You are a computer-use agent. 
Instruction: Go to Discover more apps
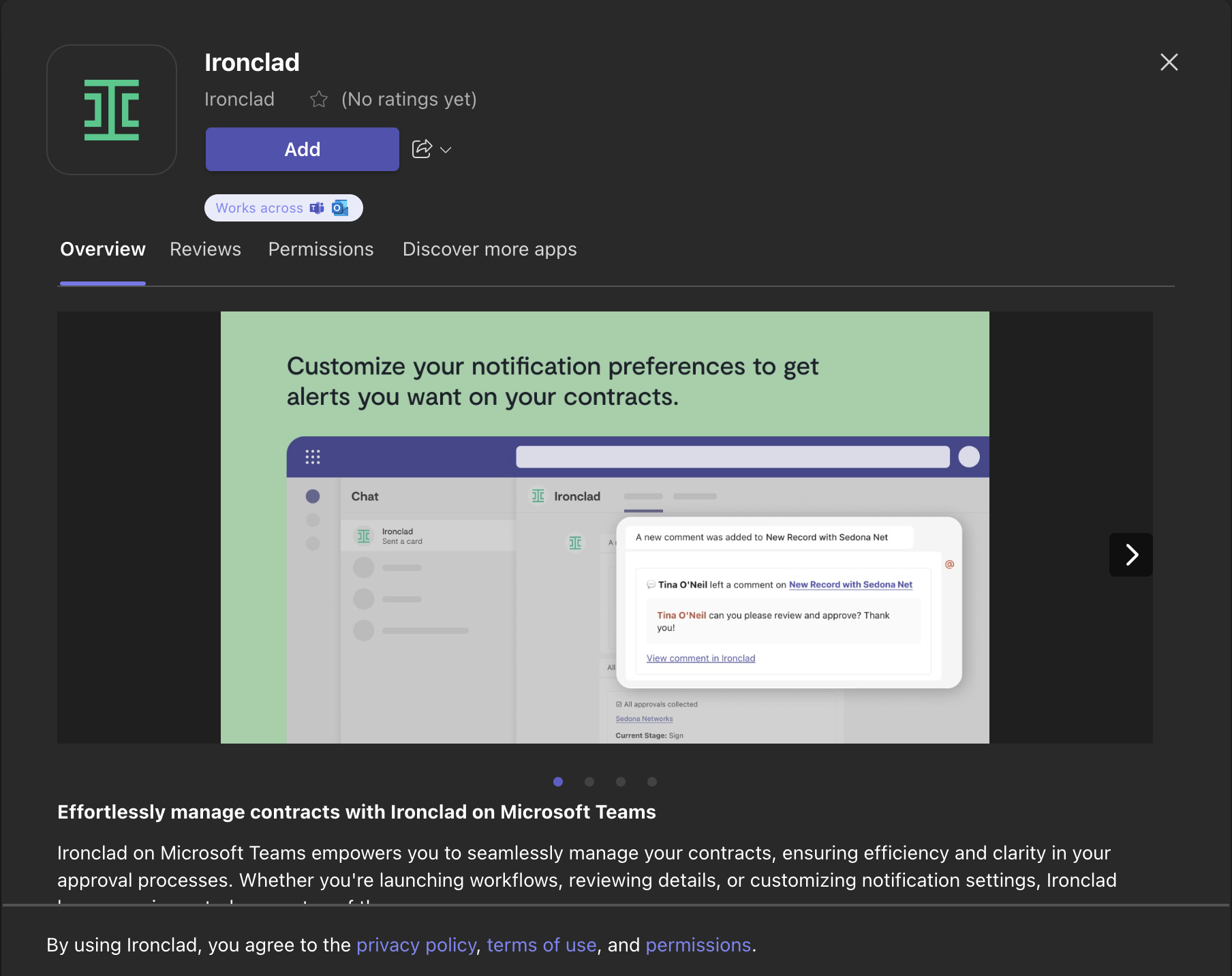(489, 249)
